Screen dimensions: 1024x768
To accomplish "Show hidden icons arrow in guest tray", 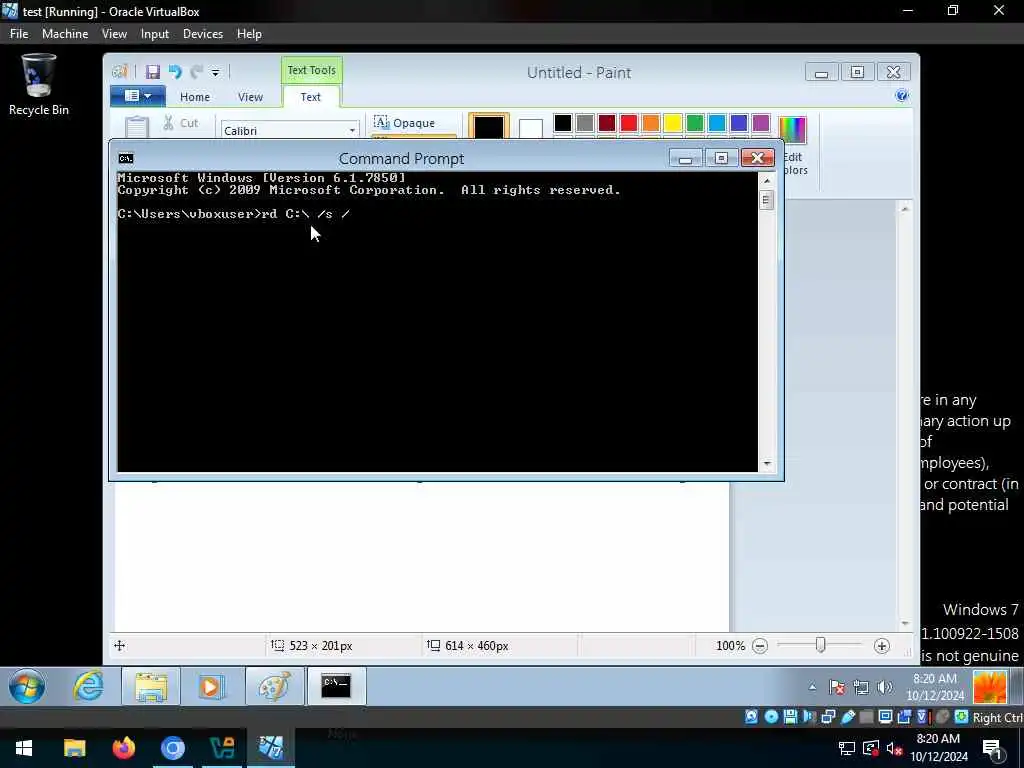I will click(x=812, y=687).
